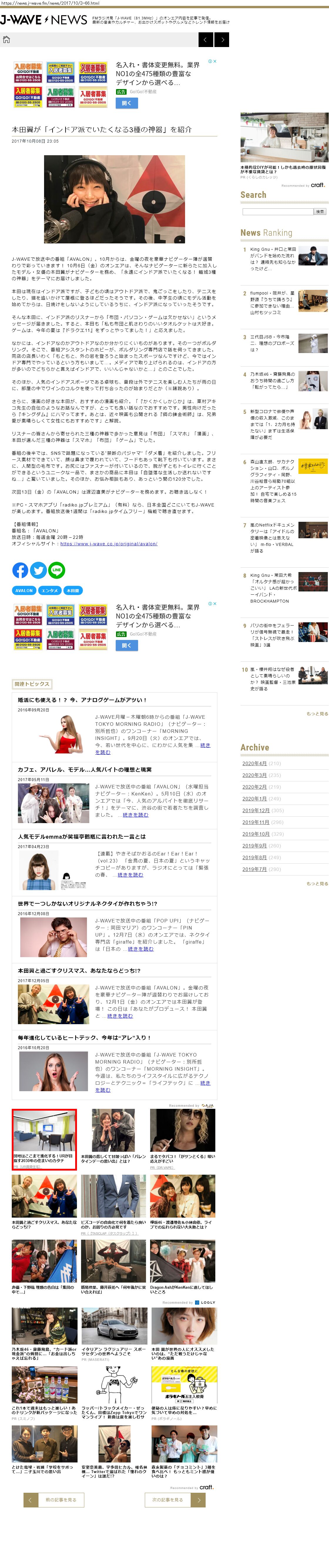Share the article via LINE icon
The width and height of the screenshot is (329, 1568).
click(57, 570)
